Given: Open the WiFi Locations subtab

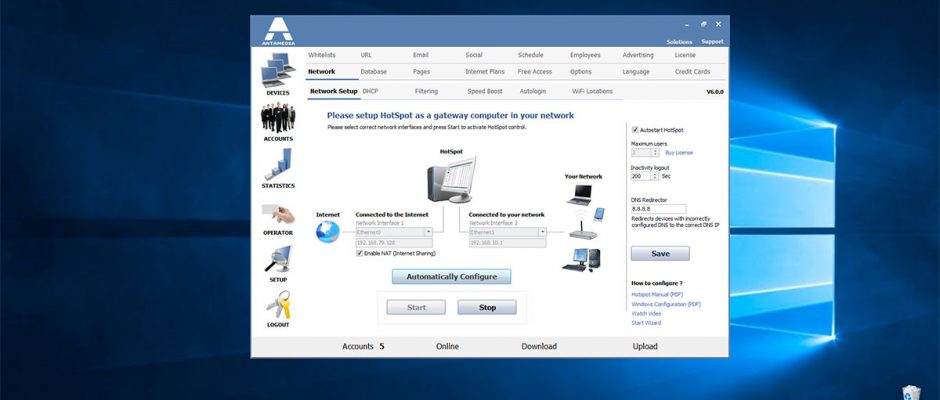Looking at the screenshot, I should pos(592,91).
